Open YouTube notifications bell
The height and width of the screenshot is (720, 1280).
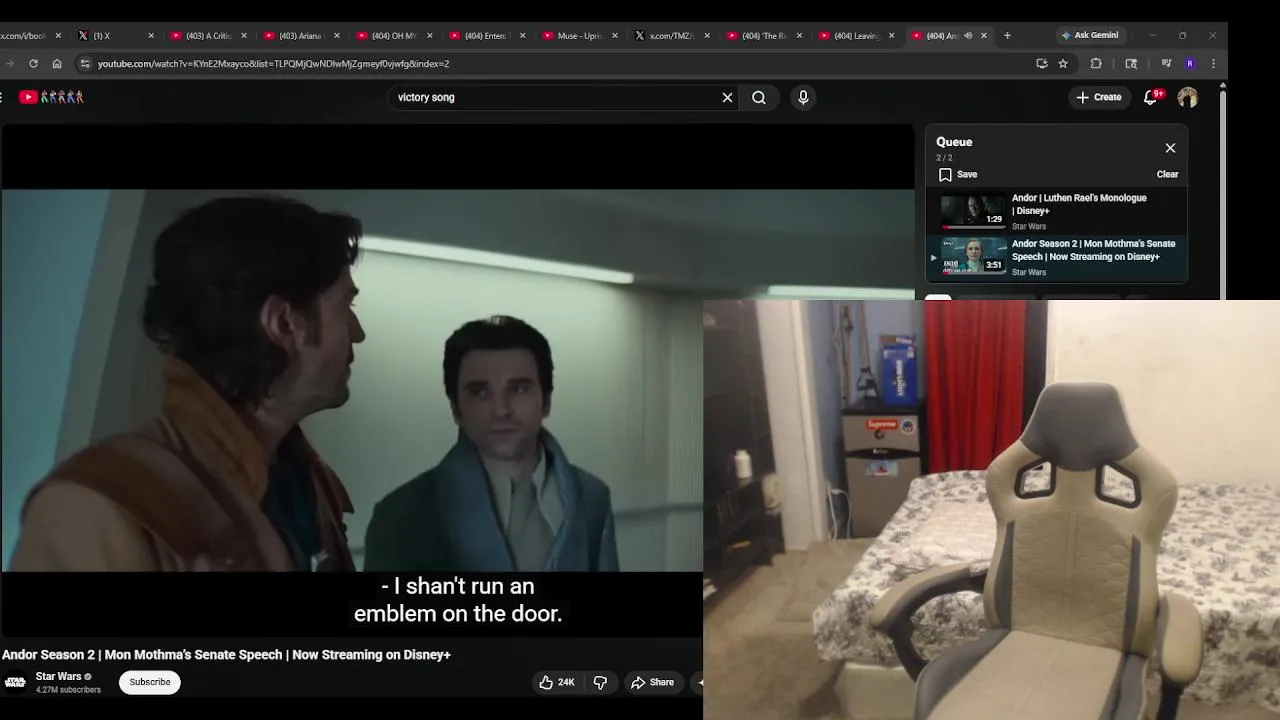click(1151, 97)
